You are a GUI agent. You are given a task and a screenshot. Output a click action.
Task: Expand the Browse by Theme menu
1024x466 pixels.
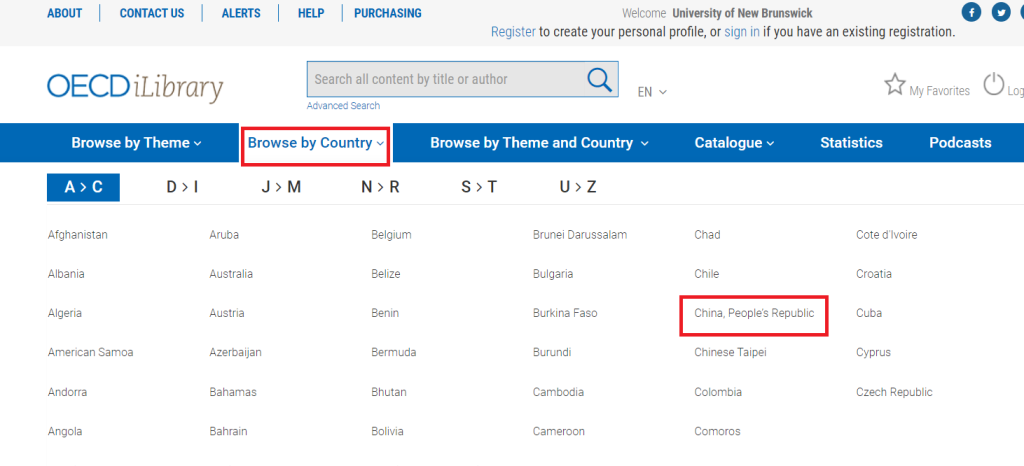136,143
